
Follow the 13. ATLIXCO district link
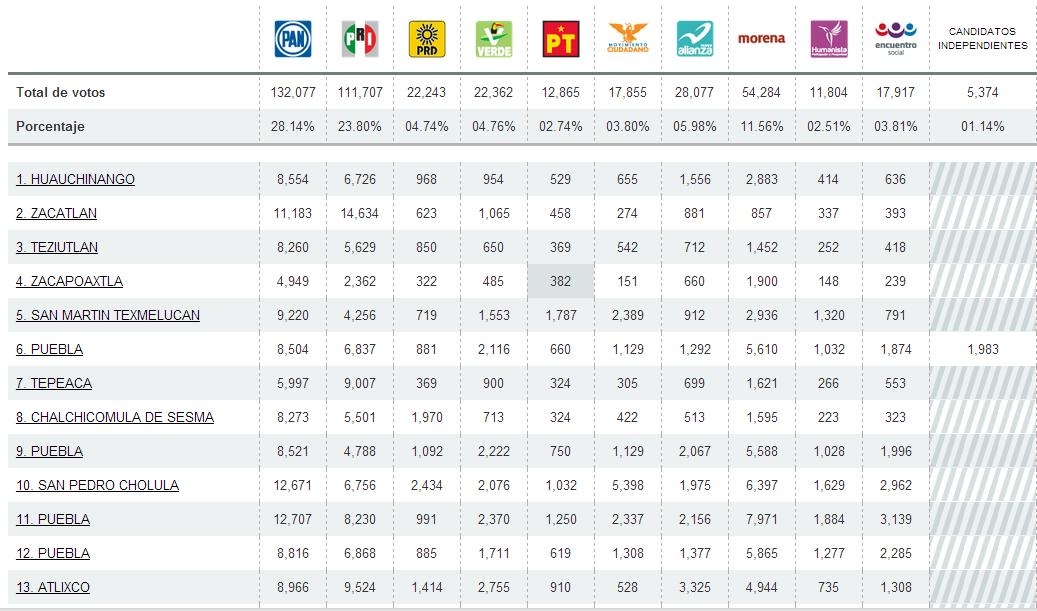pos(53,587)
